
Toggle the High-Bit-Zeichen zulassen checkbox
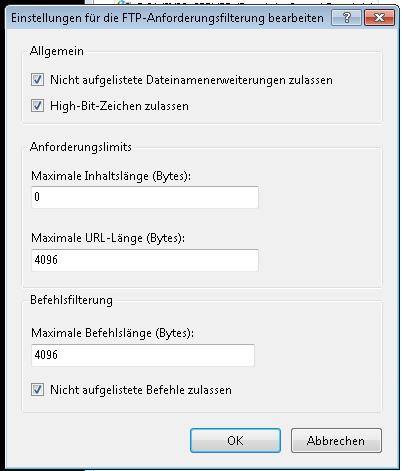[37, 106]
